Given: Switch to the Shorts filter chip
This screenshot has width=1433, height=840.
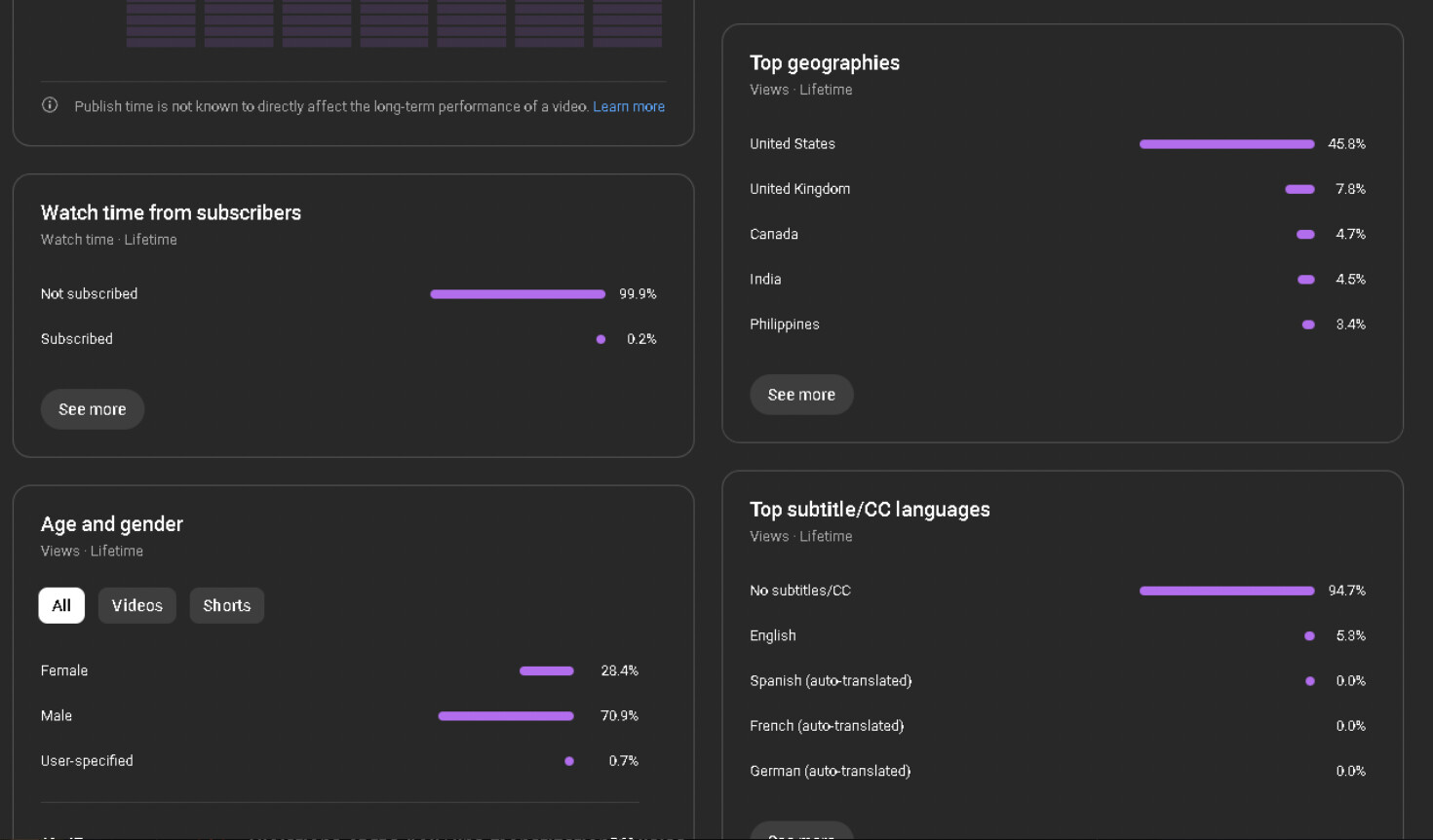Looking at the screenshot, I should 226,605.
